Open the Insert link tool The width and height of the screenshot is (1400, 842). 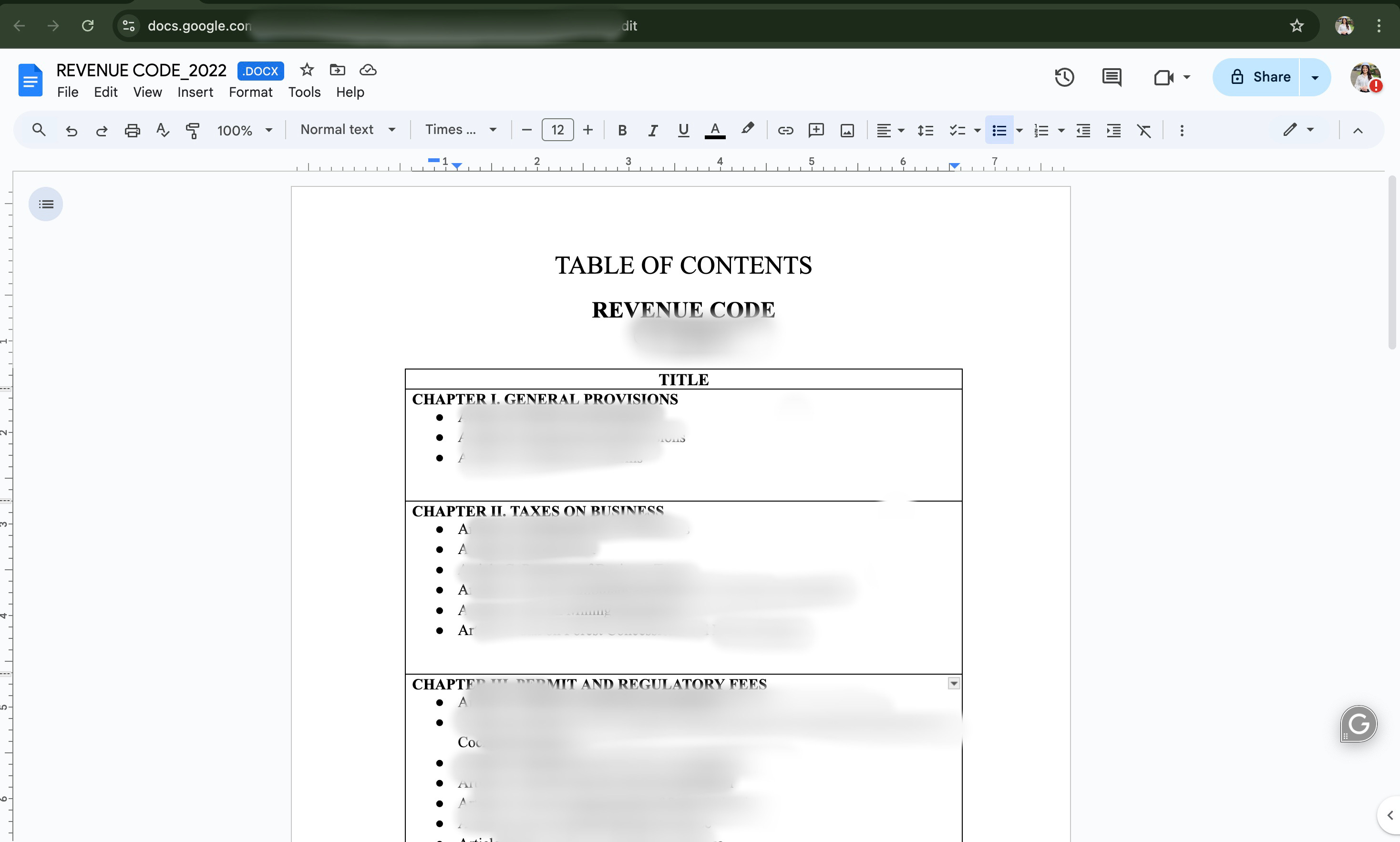pyautogui.click(x=785, y=131)
